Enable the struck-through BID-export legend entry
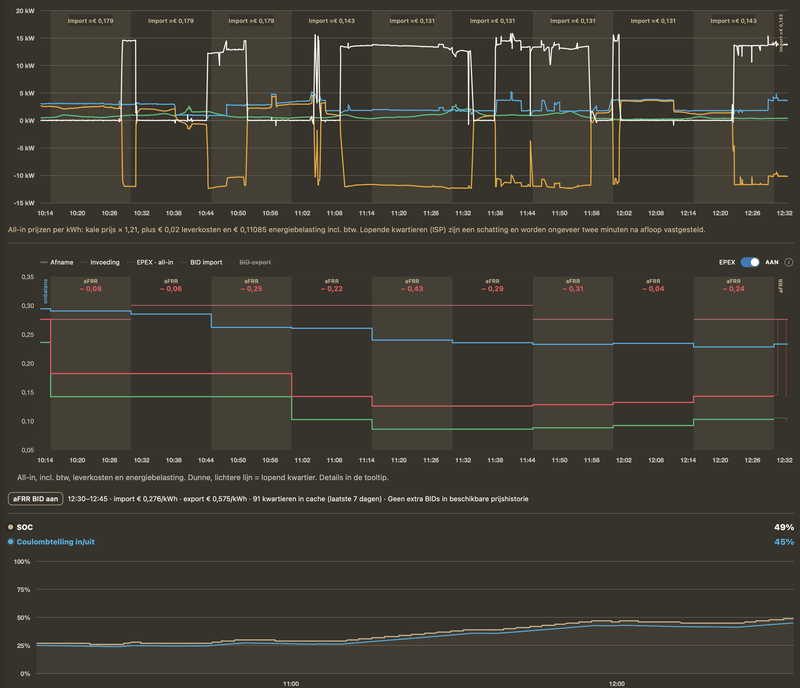This screenshot has height=688, width=800. (x=251, y=262)
